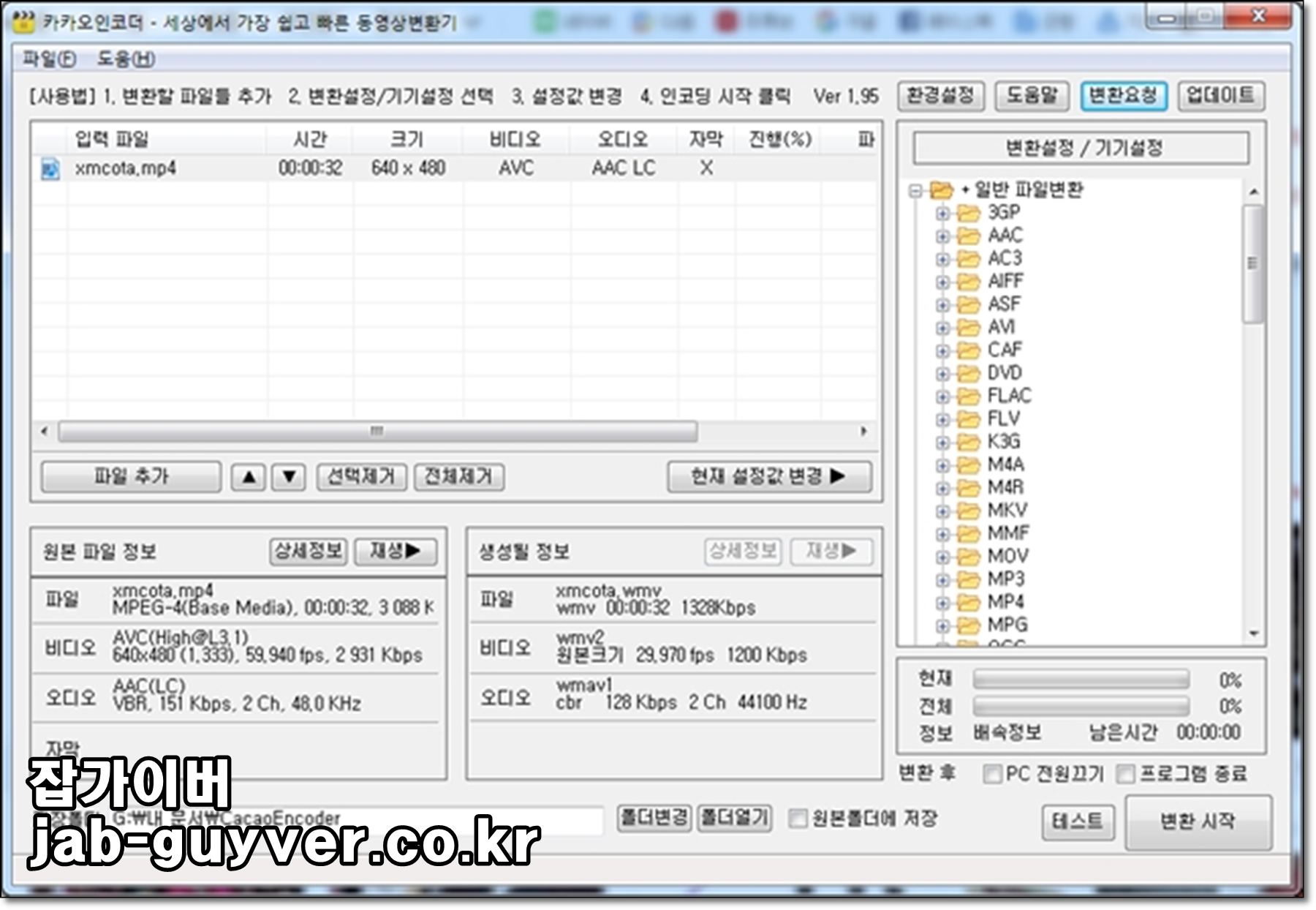Click the 환경설정 button
1316x910 pixels.
(x=940, y=96)
